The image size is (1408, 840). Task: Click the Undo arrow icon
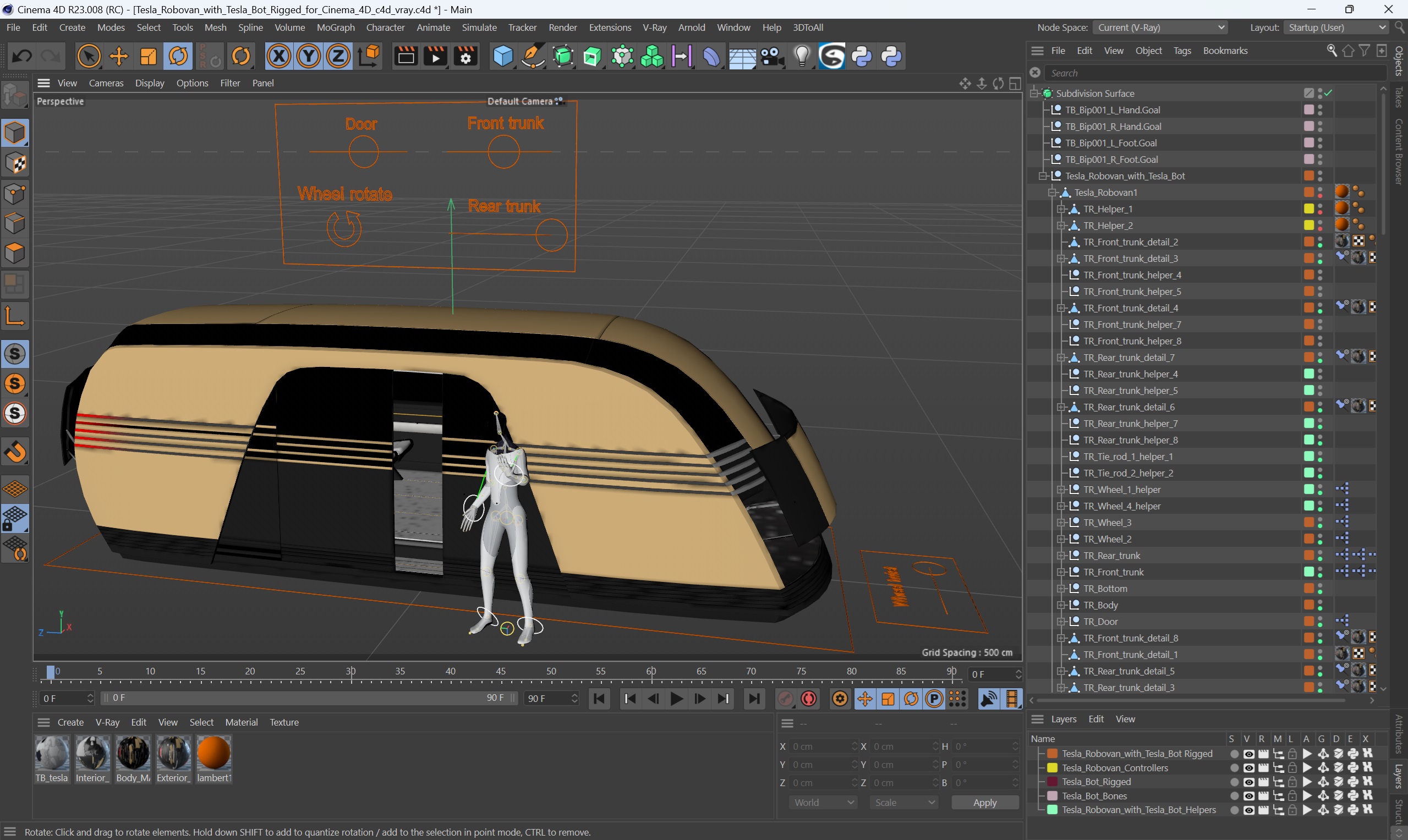tap(22, 56)
